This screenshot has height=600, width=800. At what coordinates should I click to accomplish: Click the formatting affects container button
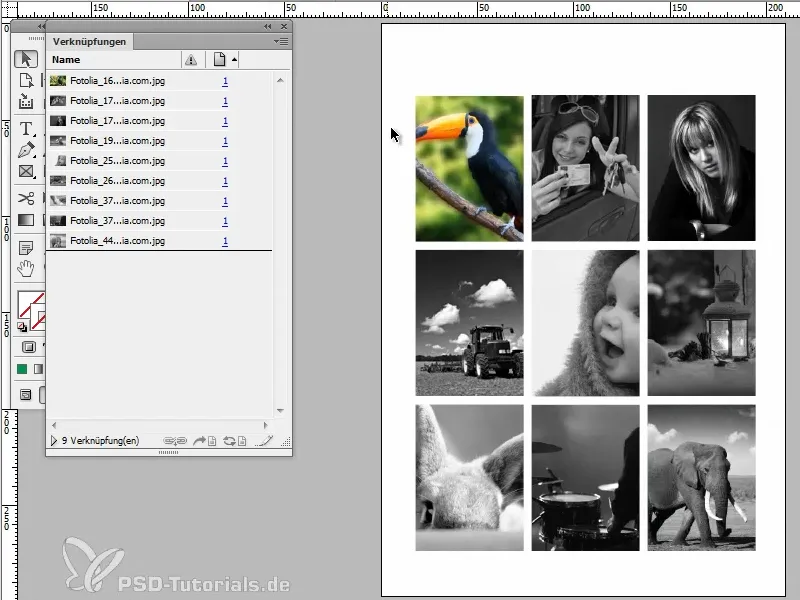(x=29, y=347)
